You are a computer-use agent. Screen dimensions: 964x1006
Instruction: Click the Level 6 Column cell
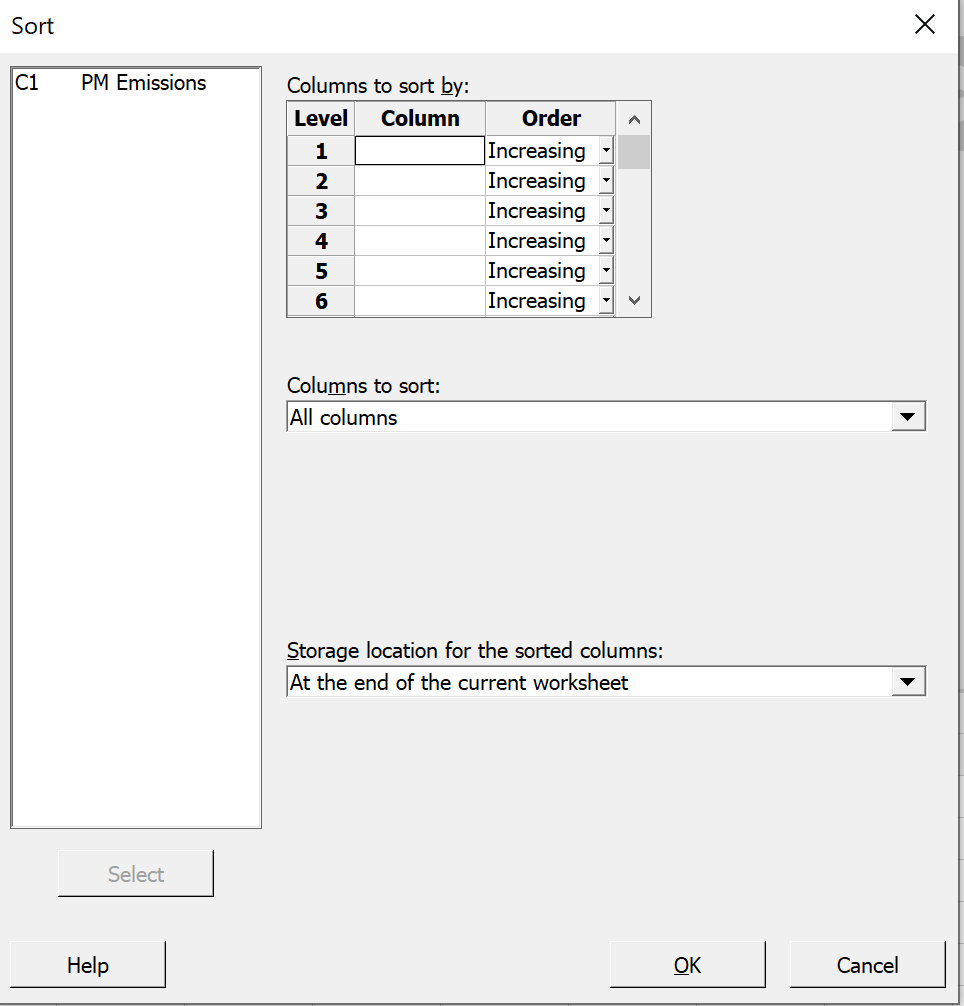pos(419,301)
